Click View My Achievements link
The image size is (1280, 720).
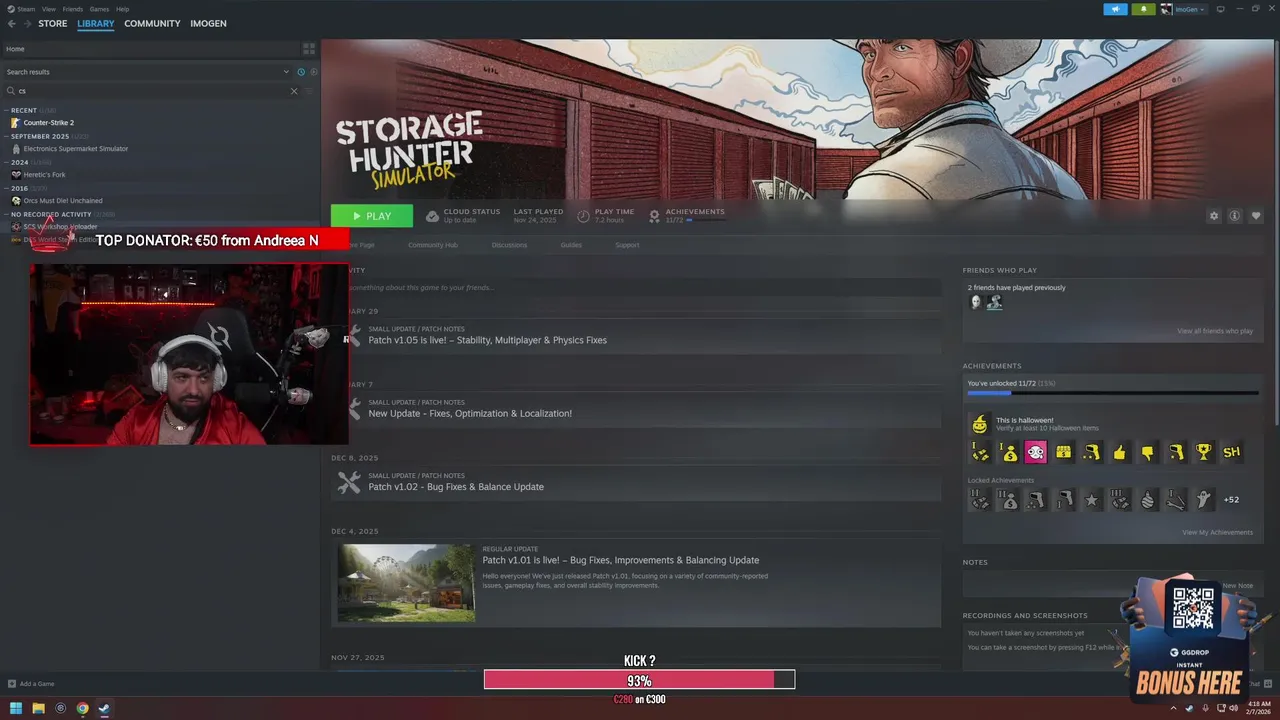pos(1217,532)
